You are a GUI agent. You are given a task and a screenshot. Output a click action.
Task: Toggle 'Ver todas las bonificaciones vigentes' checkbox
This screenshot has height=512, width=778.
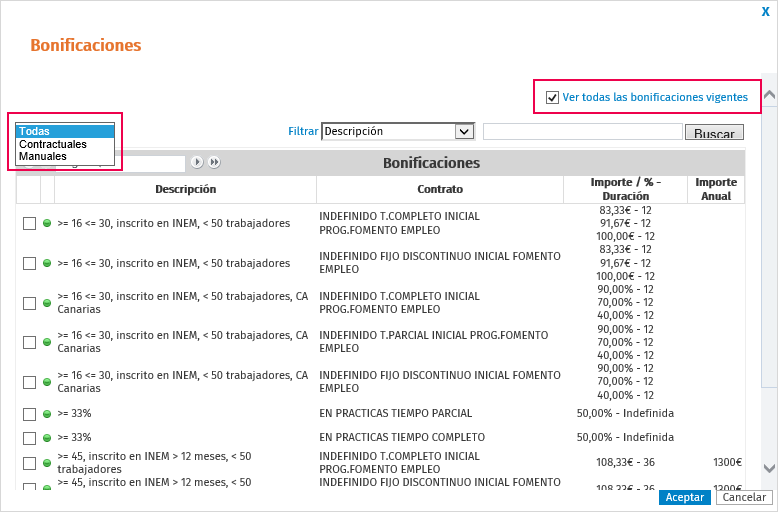click(552, 97)
